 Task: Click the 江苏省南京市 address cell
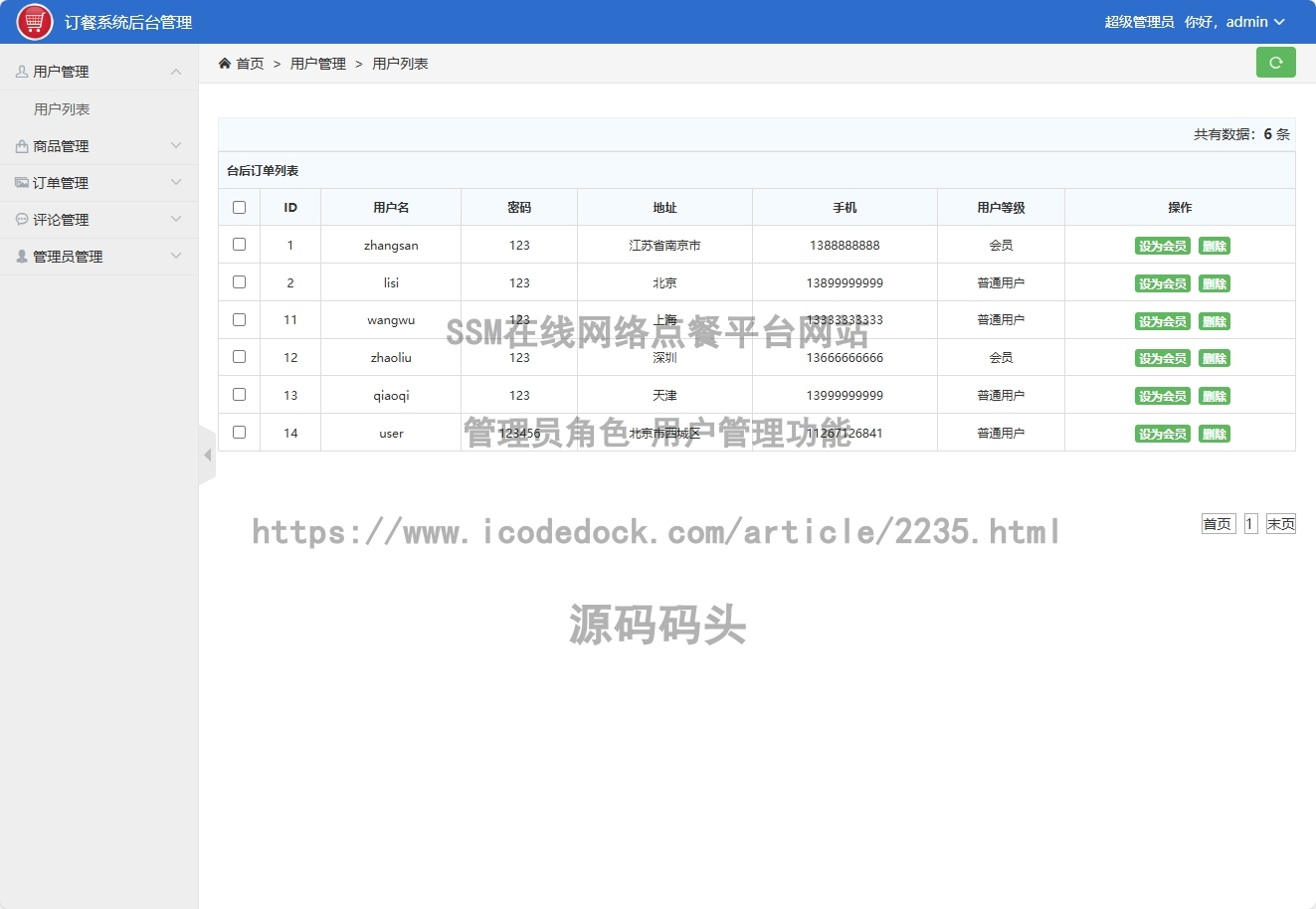664,246
